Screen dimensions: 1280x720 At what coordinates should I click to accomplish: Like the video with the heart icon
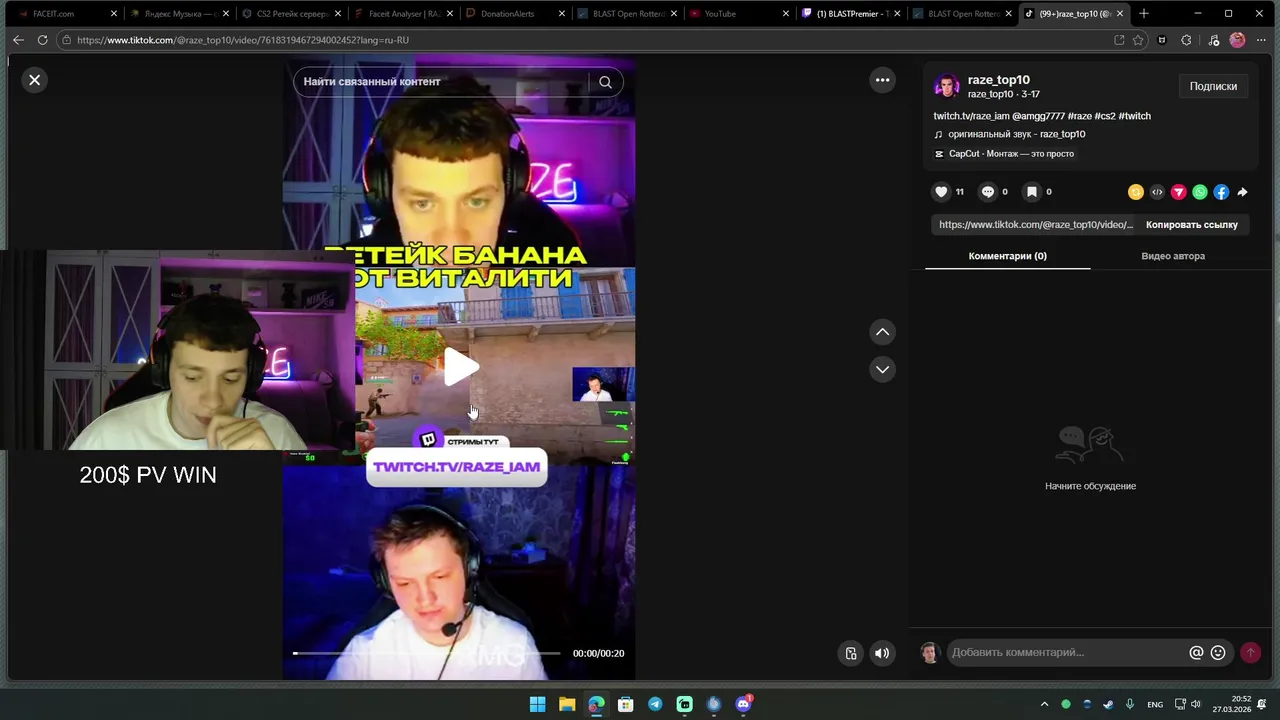click(x=941, y=192)
